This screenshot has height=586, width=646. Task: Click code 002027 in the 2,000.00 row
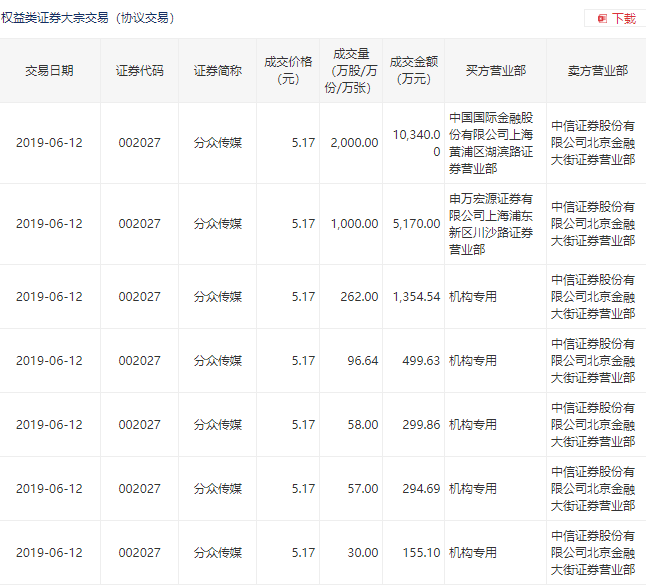coord(140,143)
